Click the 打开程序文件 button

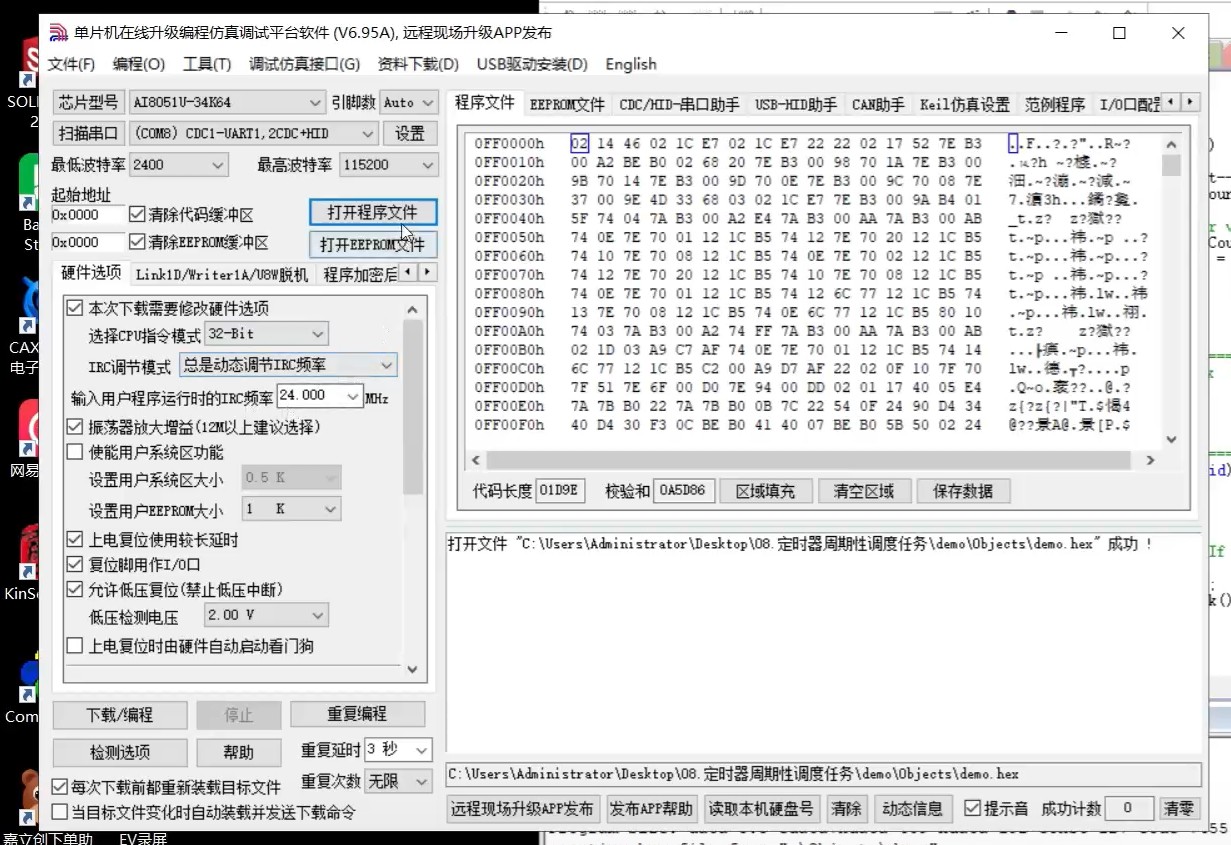[372, 212]
